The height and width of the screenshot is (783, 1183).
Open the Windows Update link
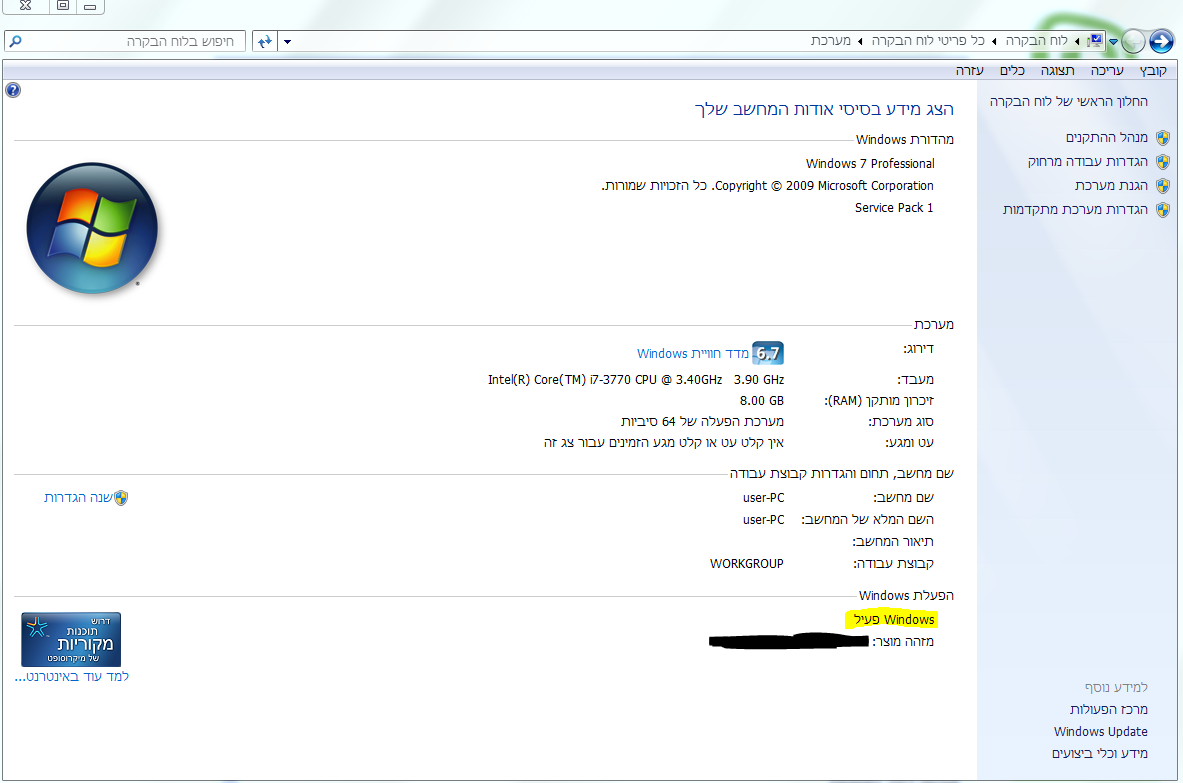pos(1101,732)
